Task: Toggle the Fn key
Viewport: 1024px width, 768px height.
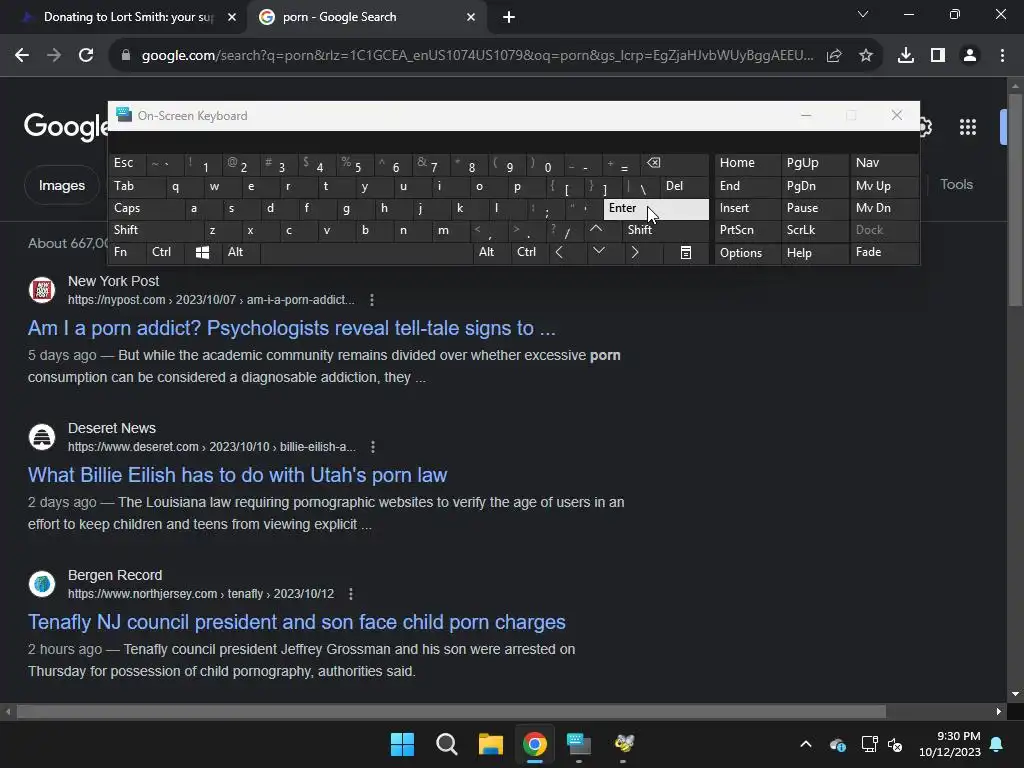Action: 127,253
